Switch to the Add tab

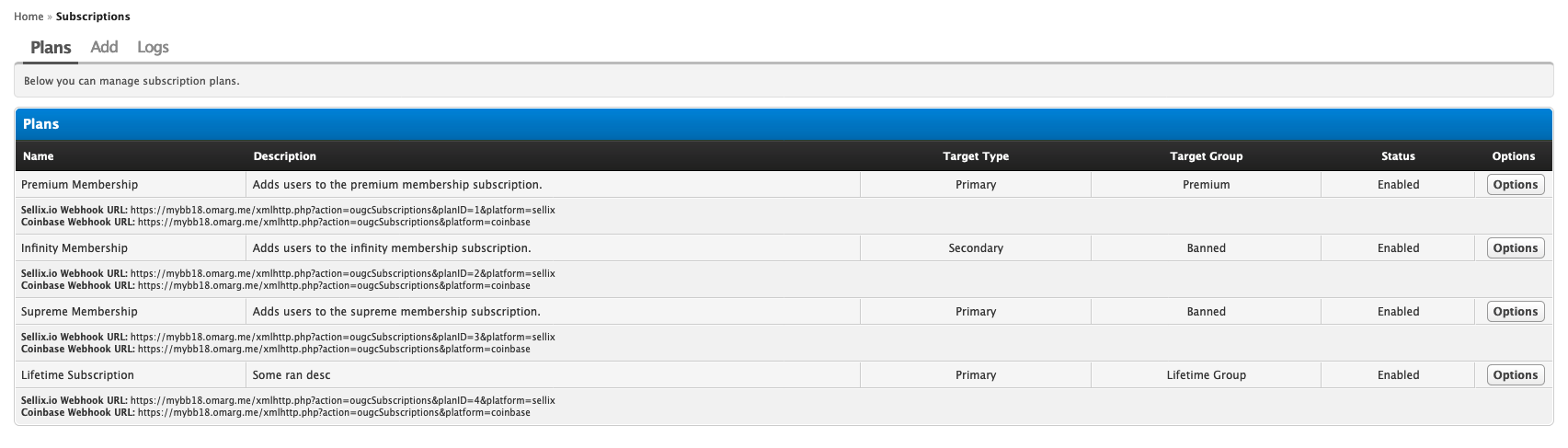(104, 47)
